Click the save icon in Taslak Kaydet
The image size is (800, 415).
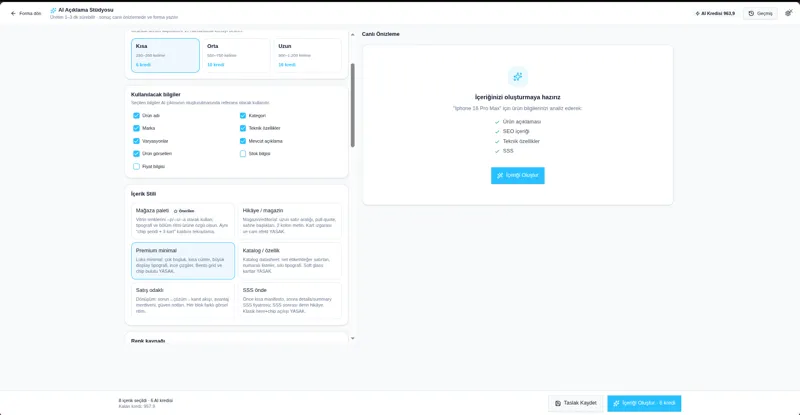[x=558, y=403]
